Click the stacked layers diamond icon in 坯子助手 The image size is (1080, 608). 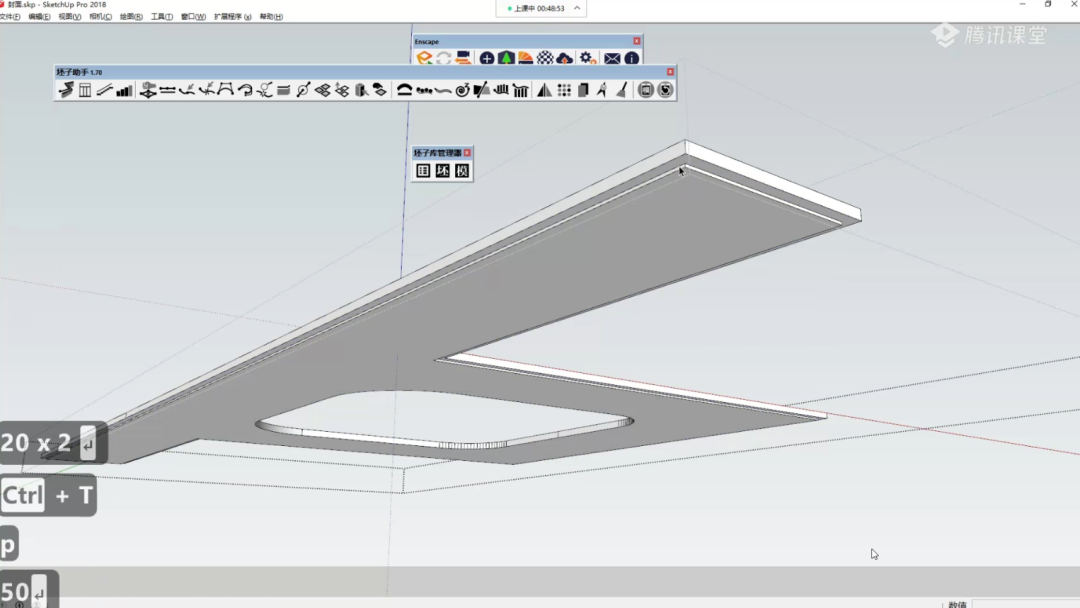coord(322,90)
